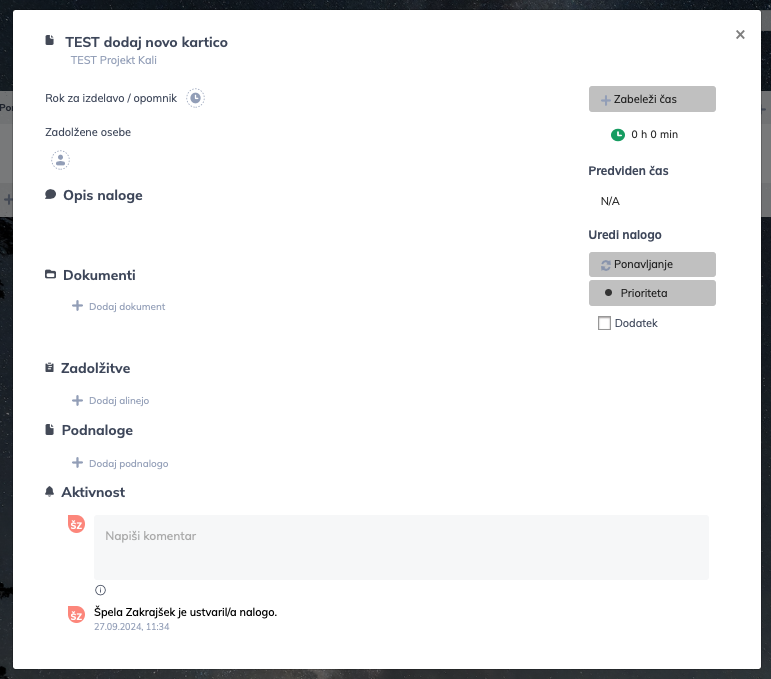Viewport: 771px width, 679px height.
Task: Click Dodaj podnalogo to add subtask
Action: point(128,464)
